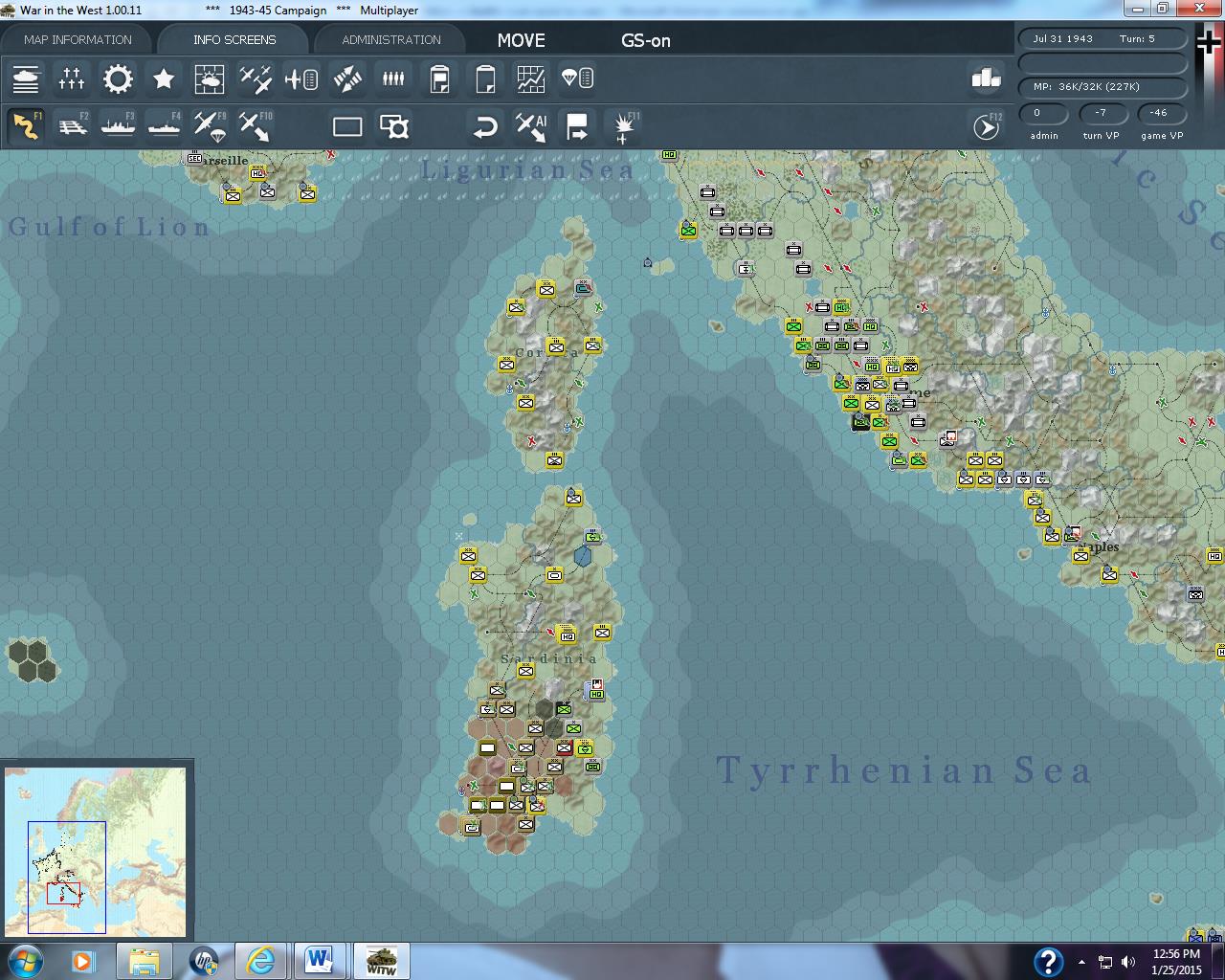Select F3 naval transport ship mode
Screen dimensions: 1225x980
pyautogui.click(x=118, y=126)
